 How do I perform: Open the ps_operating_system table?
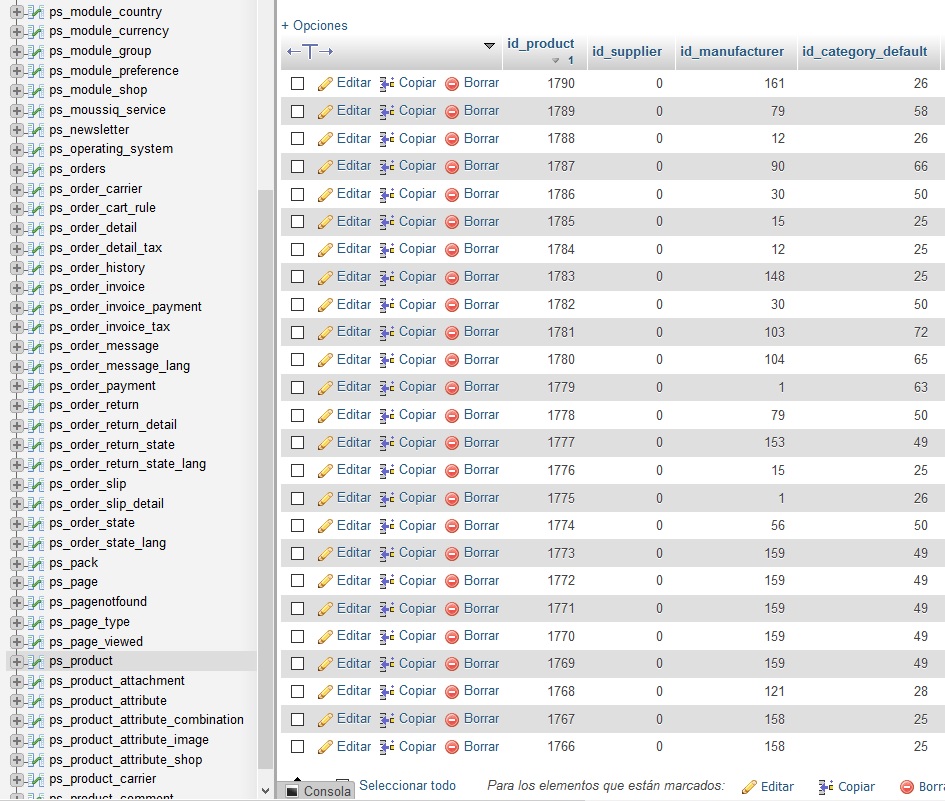tap(111, 149)
